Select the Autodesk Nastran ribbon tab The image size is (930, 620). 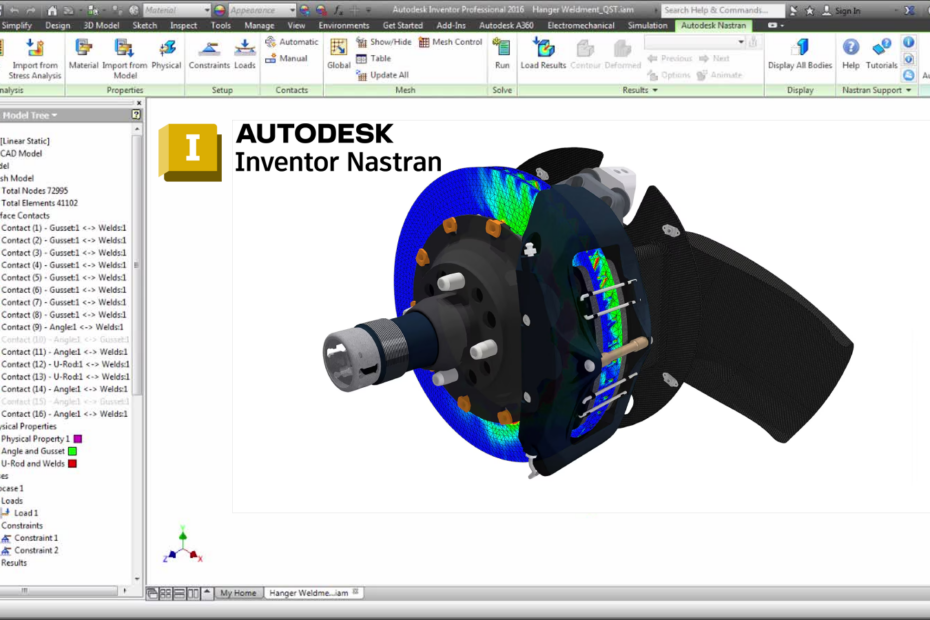(x=714, y=26)
